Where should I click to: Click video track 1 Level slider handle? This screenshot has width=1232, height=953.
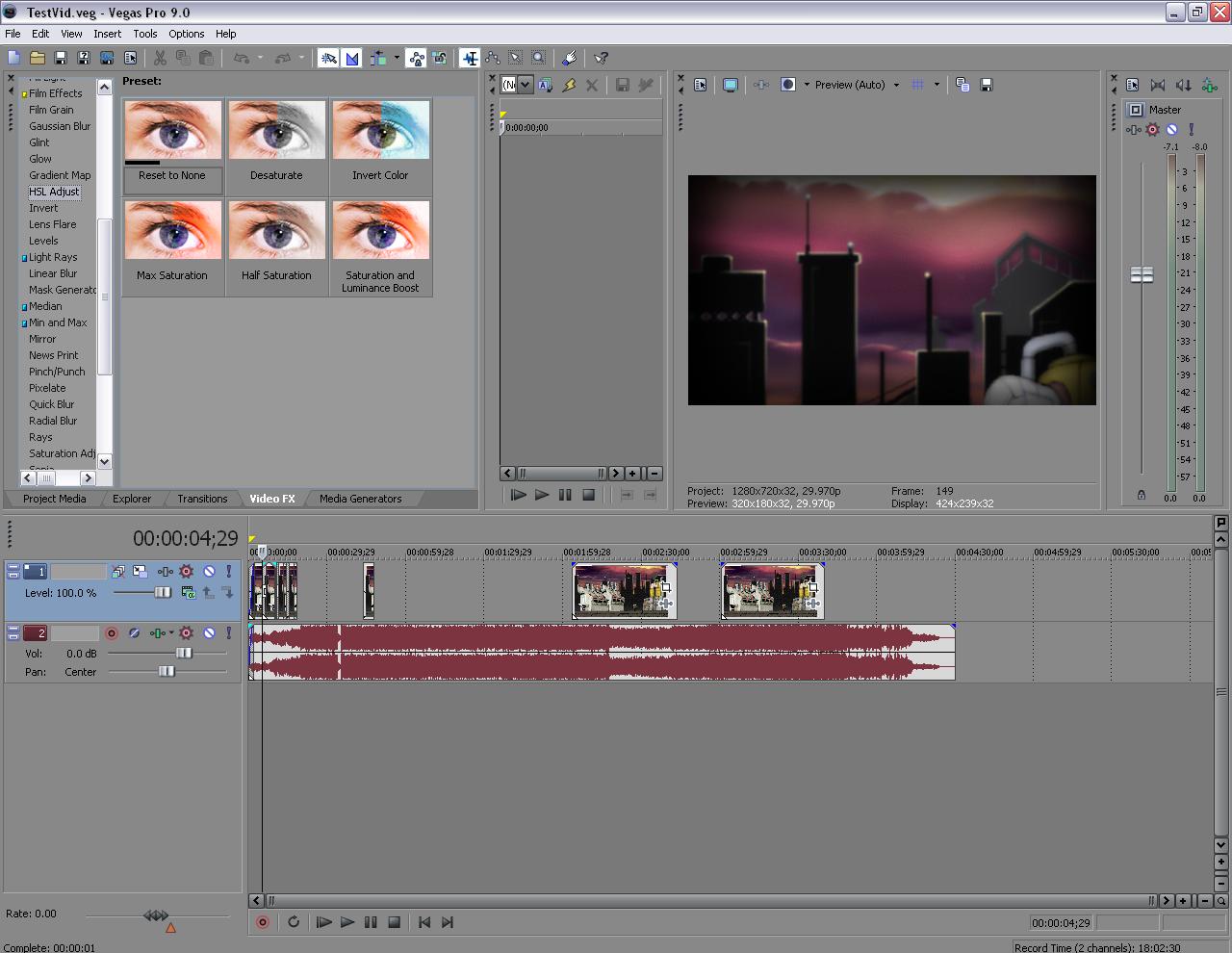(x=163, y=593)
